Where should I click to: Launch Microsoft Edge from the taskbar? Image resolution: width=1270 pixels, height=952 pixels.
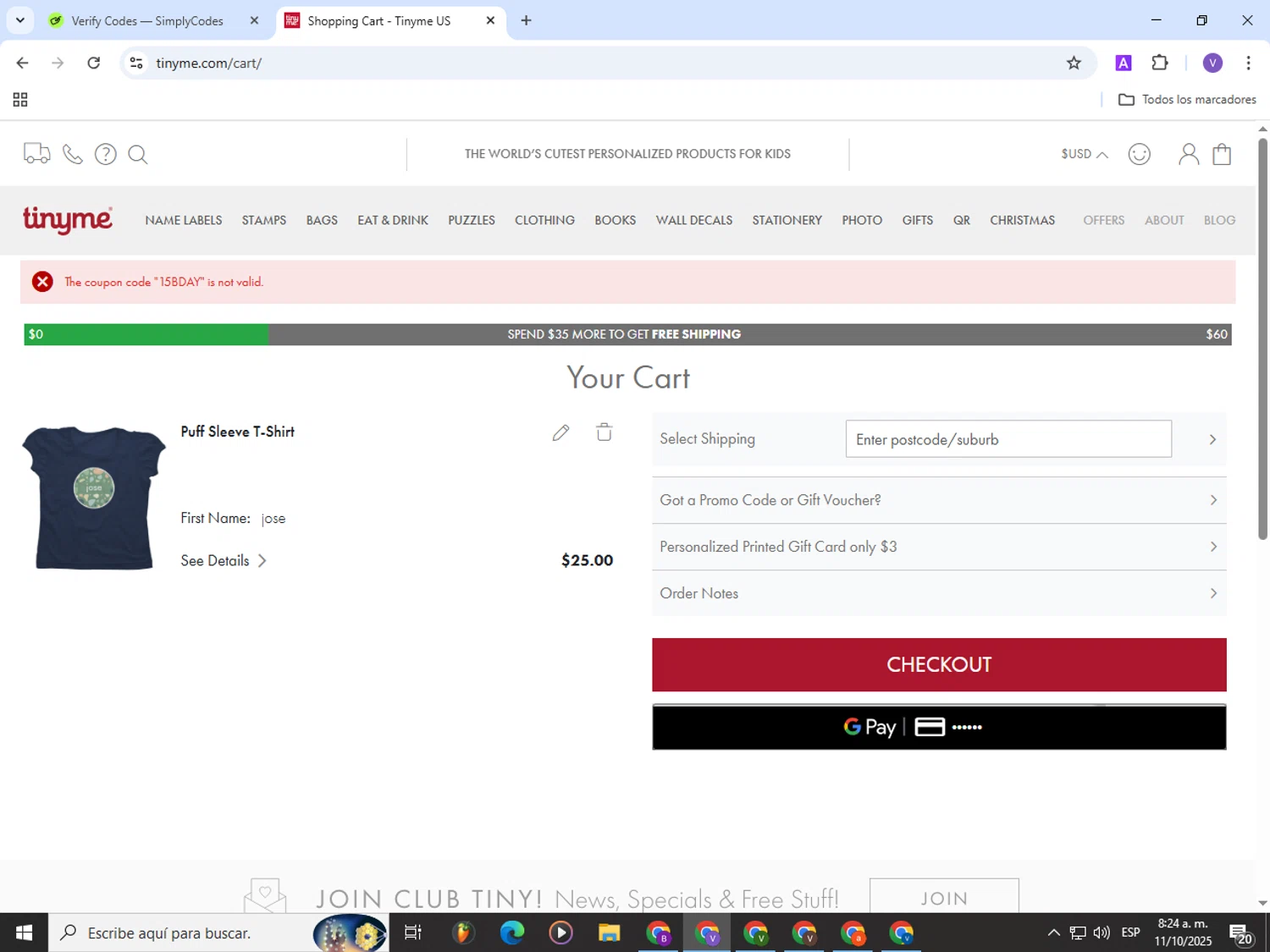(512, 933)
